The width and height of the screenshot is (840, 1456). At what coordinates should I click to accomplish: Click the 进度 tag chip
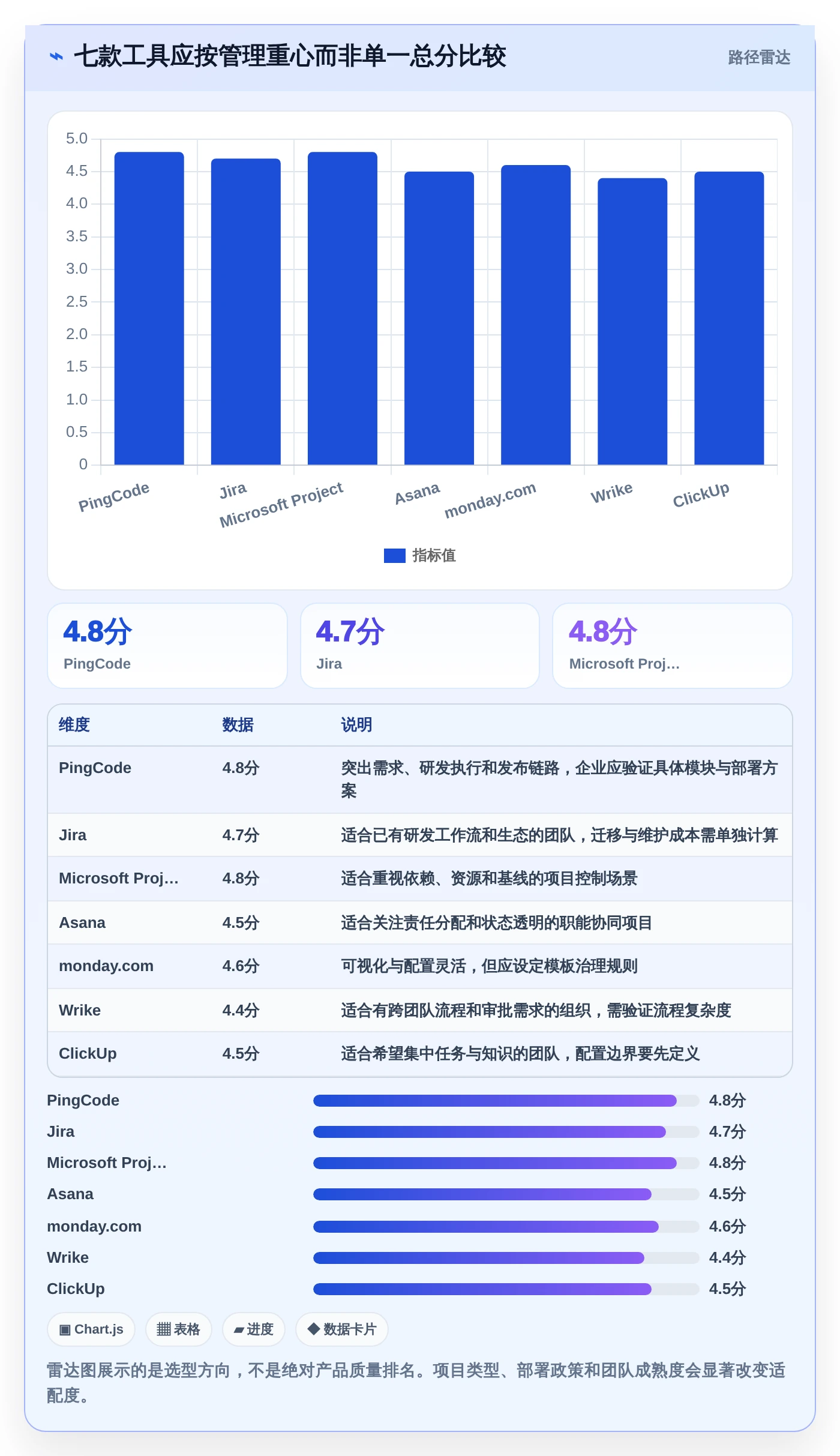click(x=253, y=1329)
